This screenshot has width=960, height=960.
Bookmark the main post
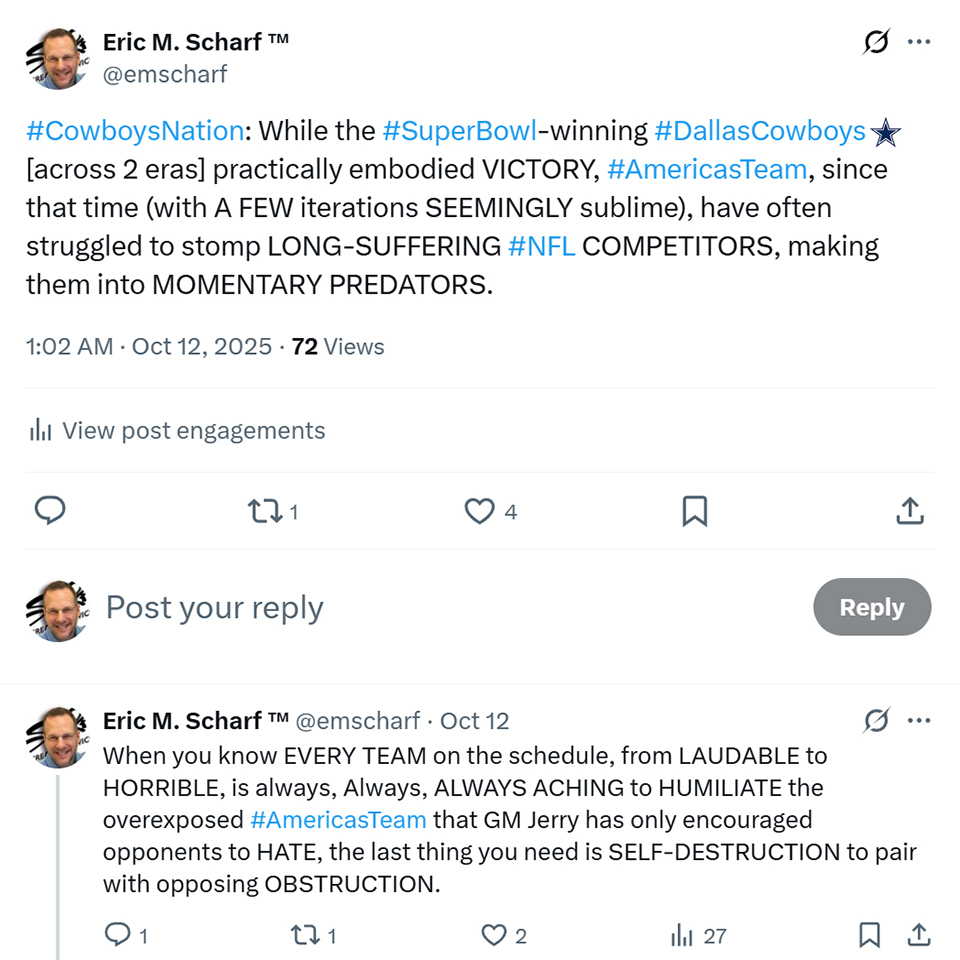click(694, 511)
